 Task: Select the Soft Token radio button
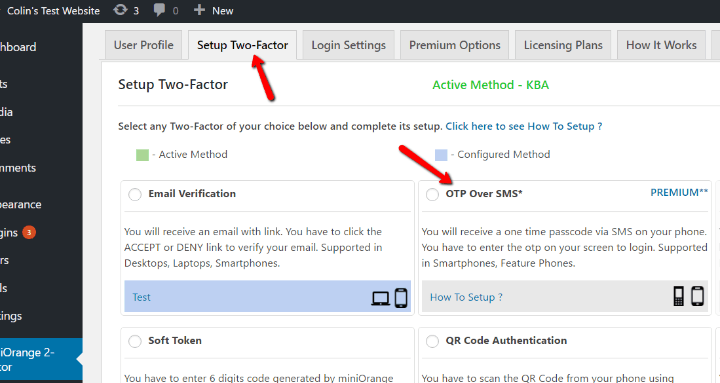(x=135, y=341)
